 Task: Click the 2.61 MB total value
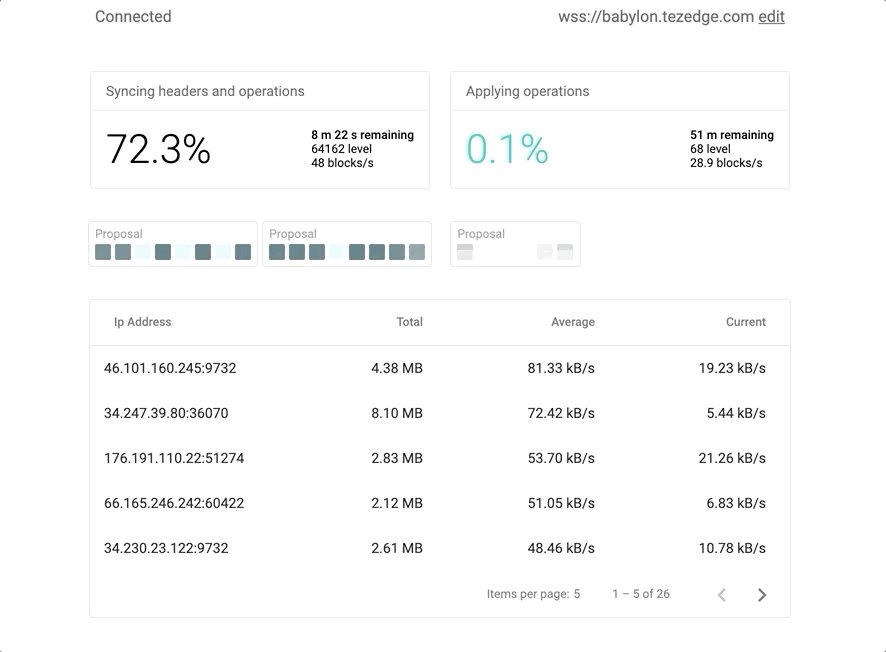[x=397, y=548]
